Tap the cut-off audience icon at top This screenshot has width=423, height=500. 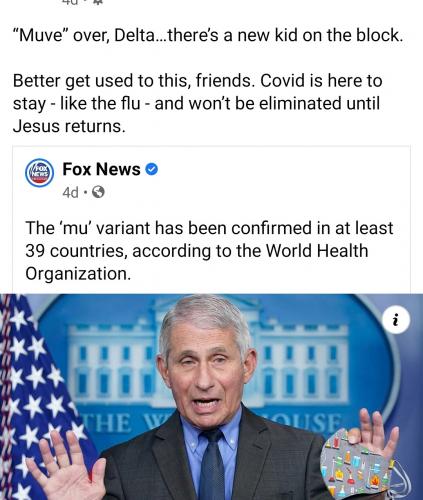100,2
